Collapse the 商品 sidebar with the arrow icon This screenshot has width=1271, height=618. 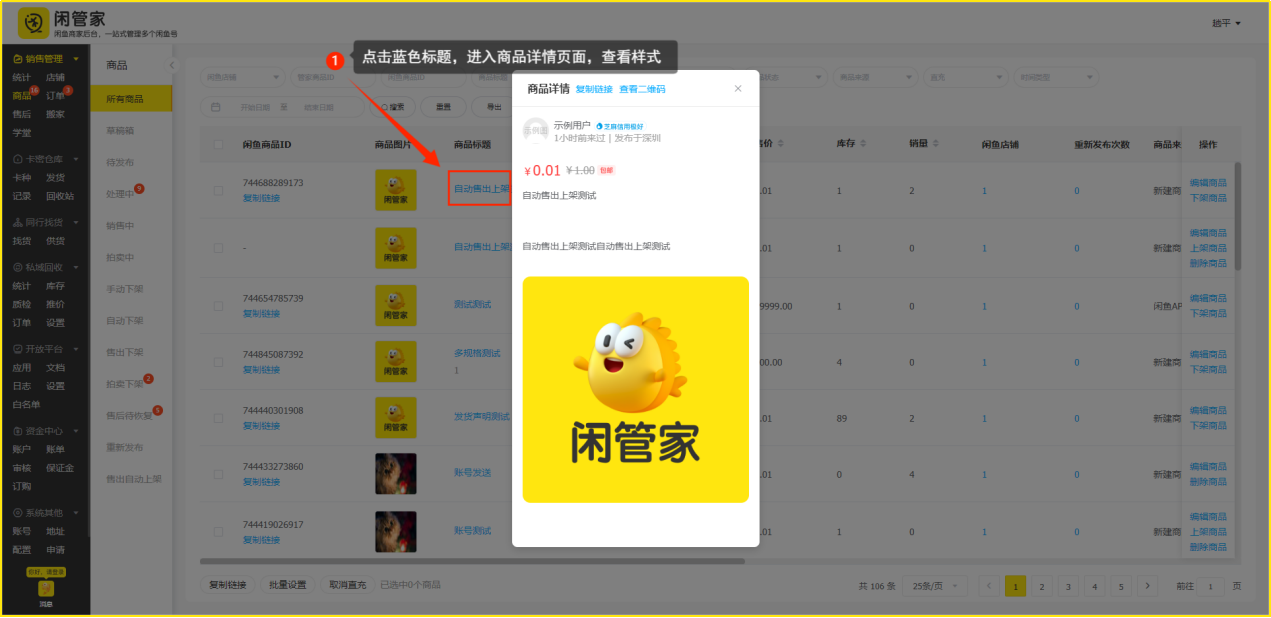(x=171, y=65)
